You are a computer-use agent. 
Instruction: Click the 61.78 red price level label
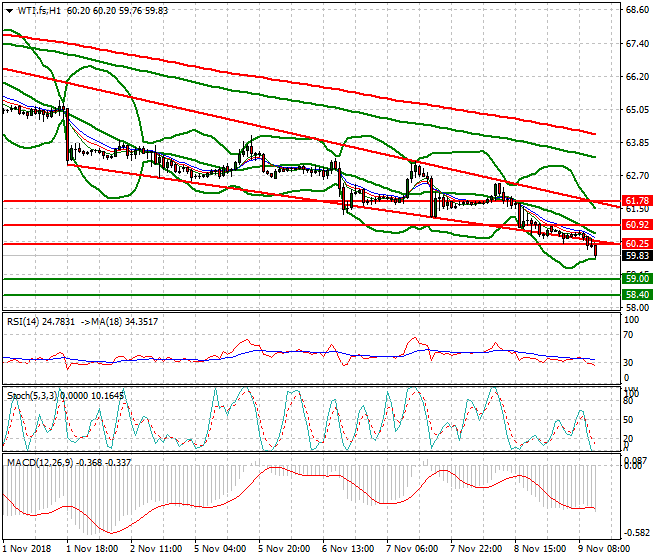637,201
